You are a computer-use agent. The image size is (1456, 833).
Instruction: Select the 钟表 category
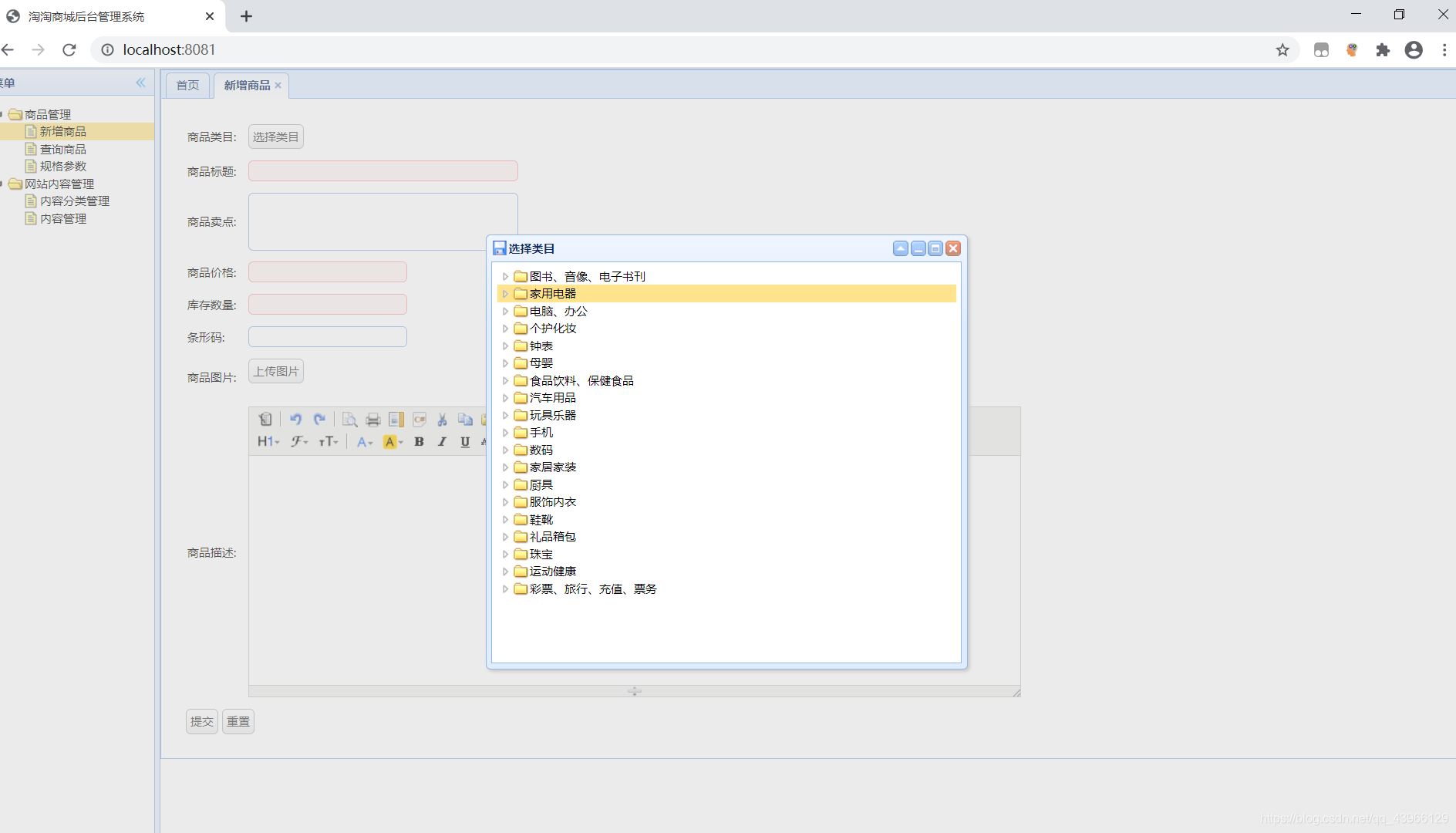[541, 346]
